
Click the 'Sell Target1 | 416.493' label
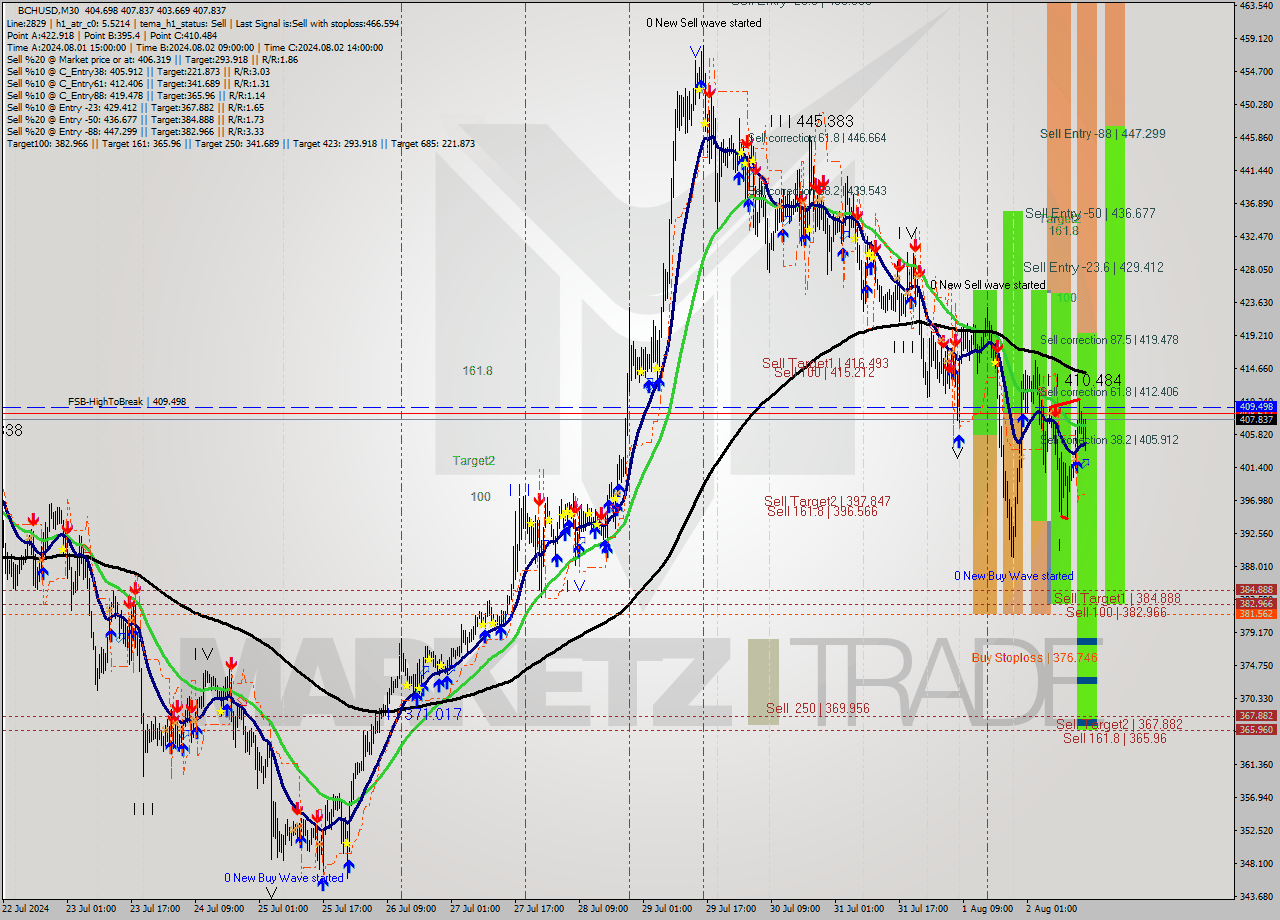pos(825,363)
